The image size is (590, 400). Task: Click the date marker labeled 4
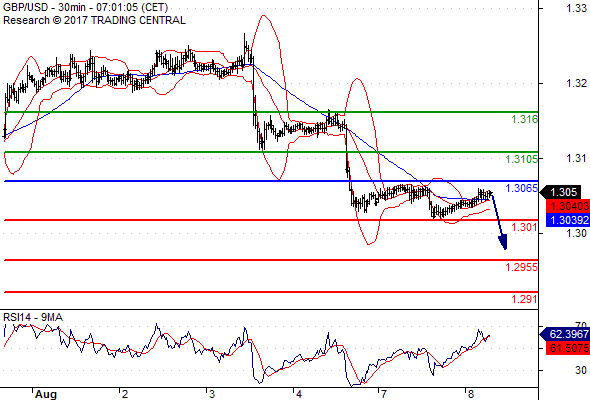(299, 394)
